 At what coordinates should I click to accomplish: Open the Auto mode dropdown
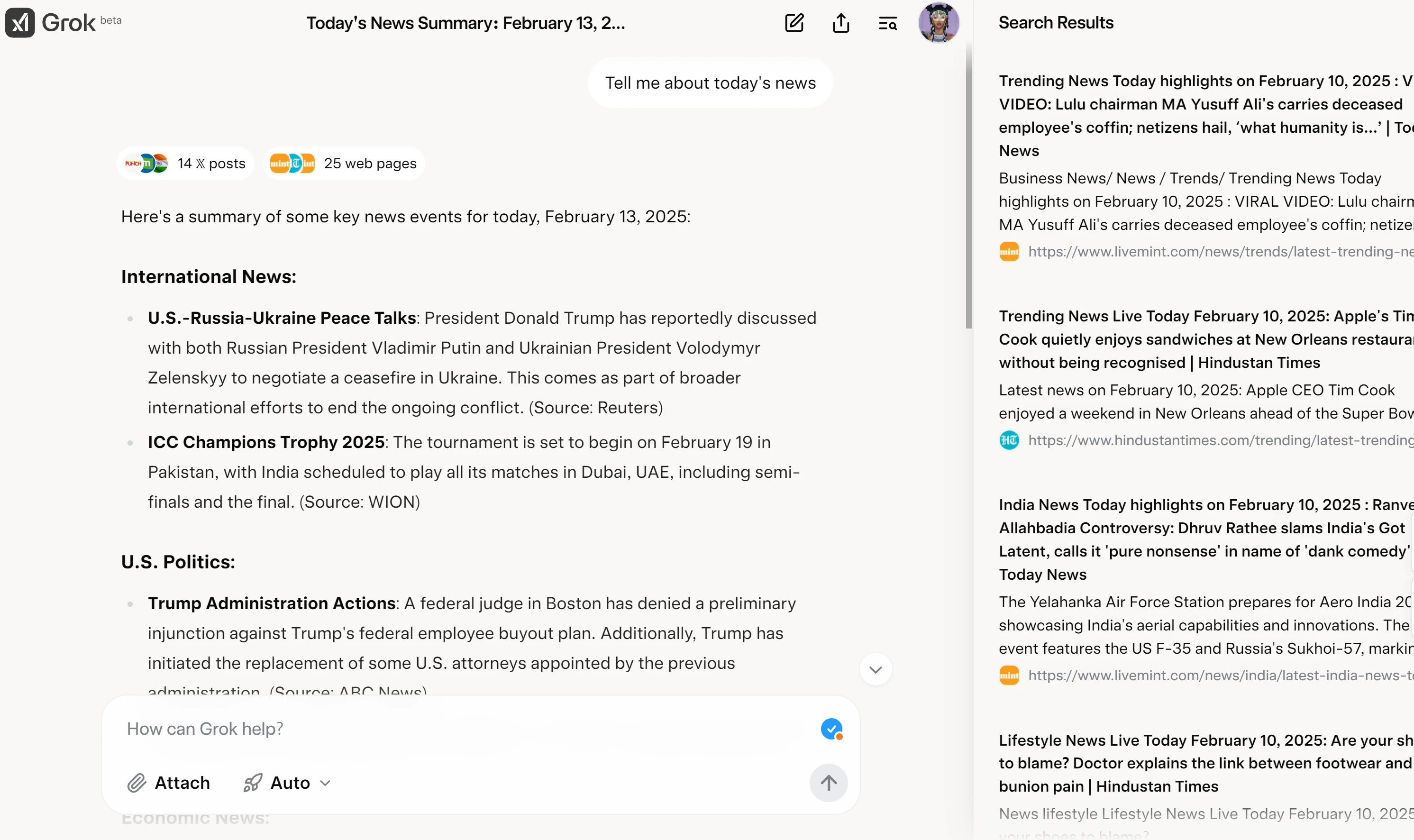click(x=287, y=783)
